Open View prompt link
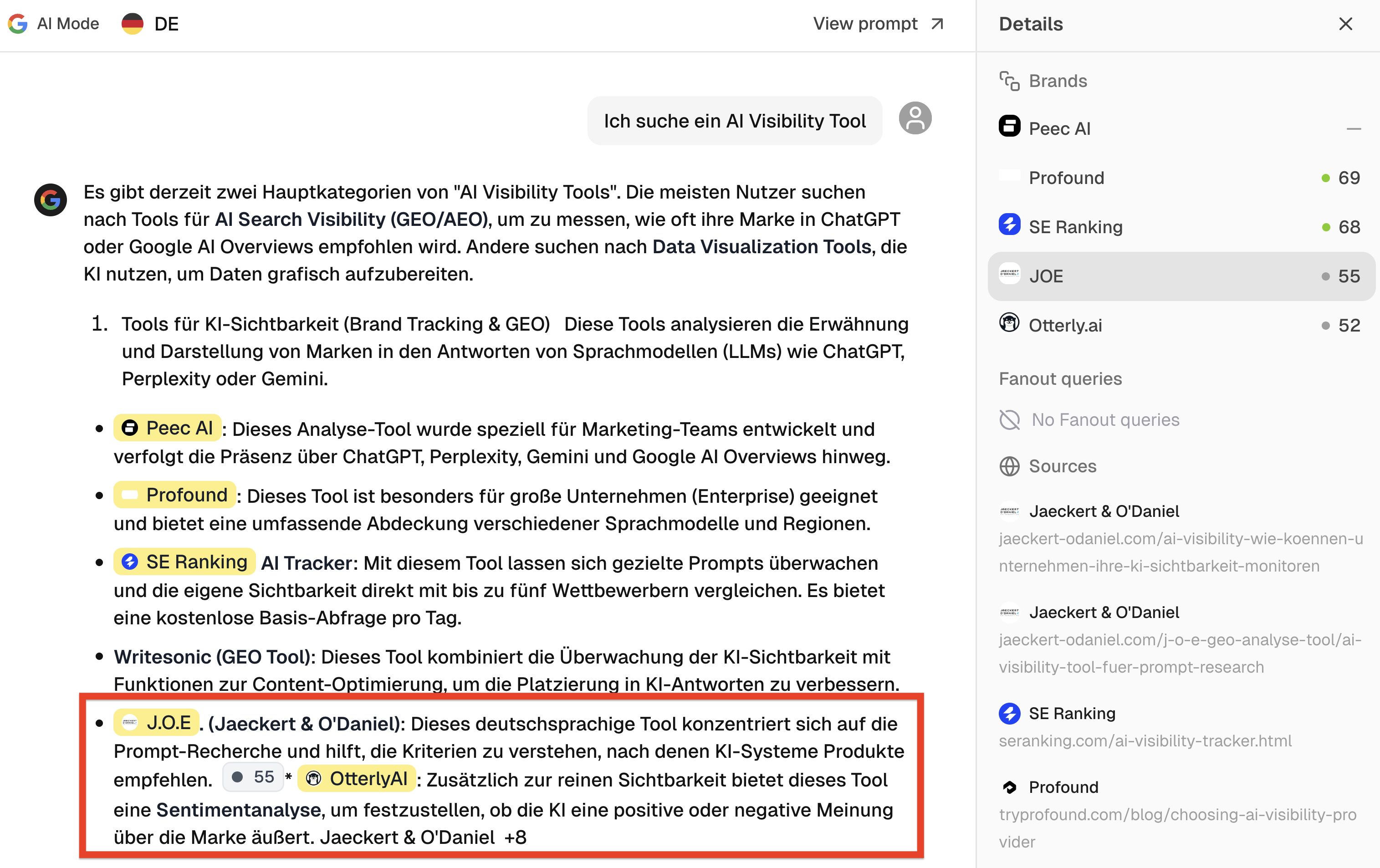Screen dimensions: 1380x868 click(877, 24)
